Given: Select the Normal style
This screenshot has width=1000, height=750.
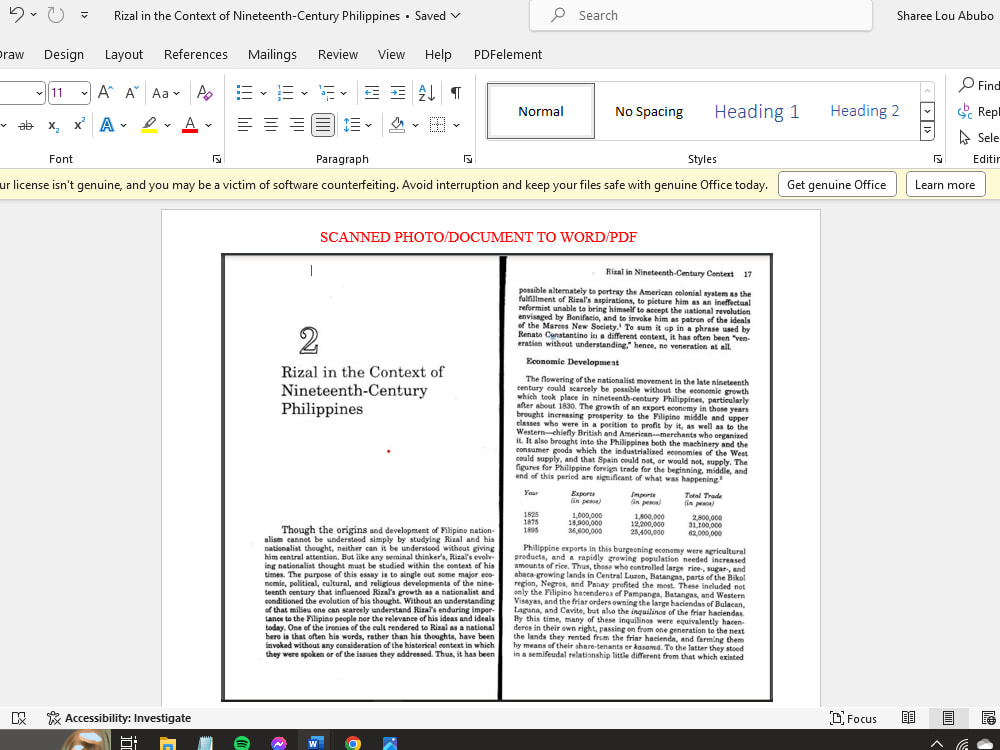Looking at the screenshot, I should click(541, 111).
